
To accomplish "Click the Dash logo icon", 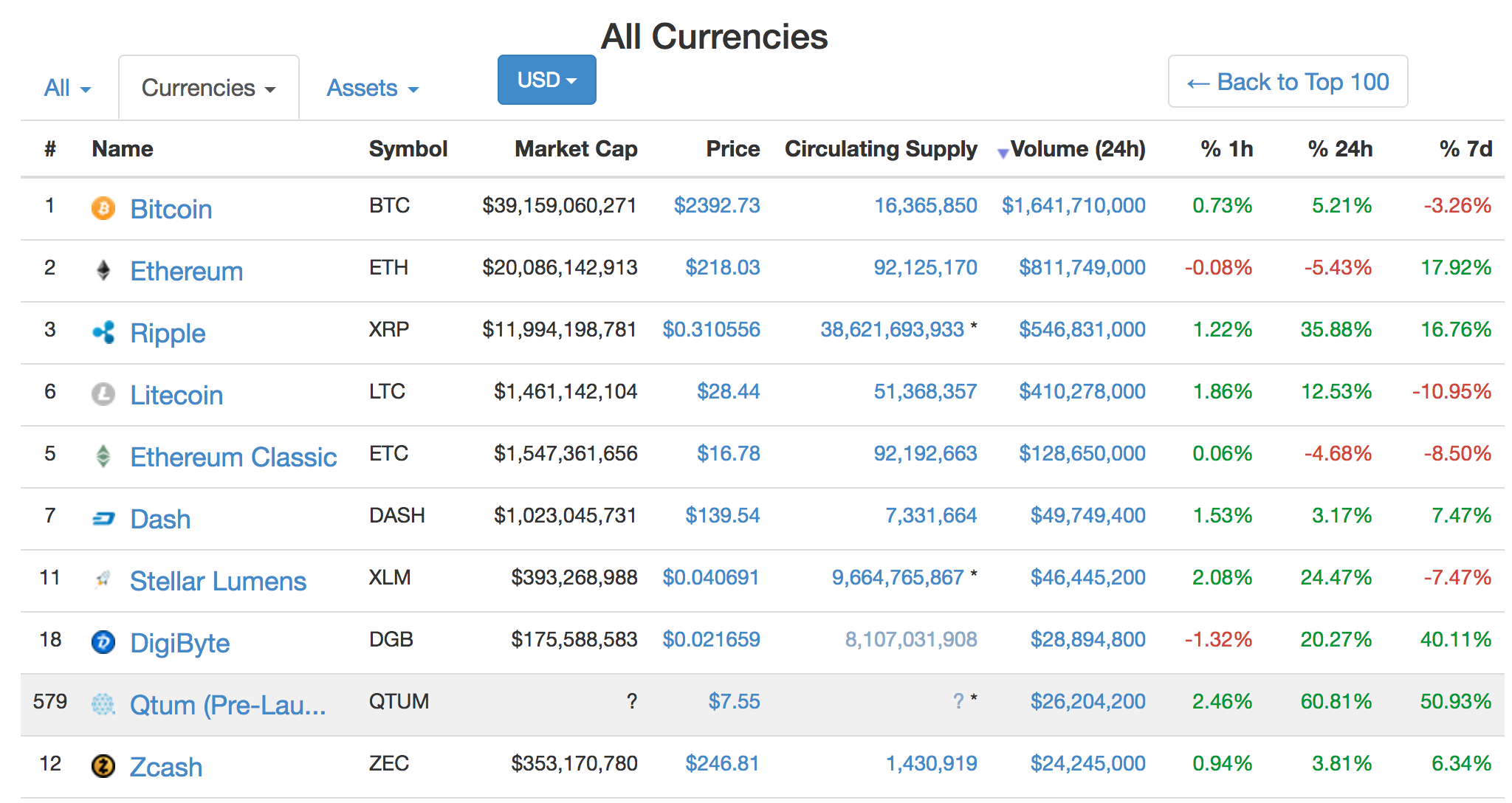I will pyautogui.click(x=103, y=519).
